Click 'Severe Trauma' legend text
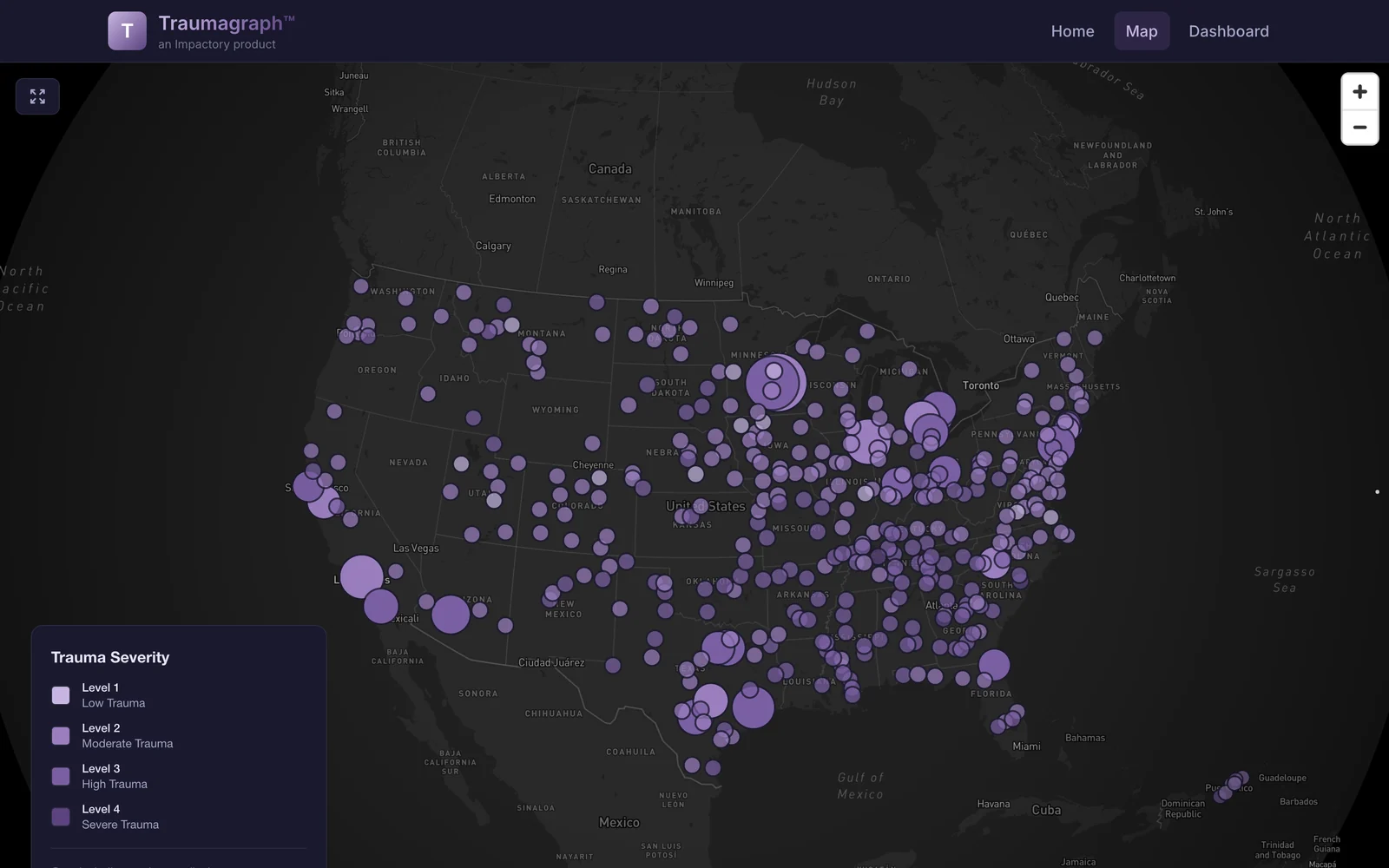1389x868 pixels. [x=121, y=825]
